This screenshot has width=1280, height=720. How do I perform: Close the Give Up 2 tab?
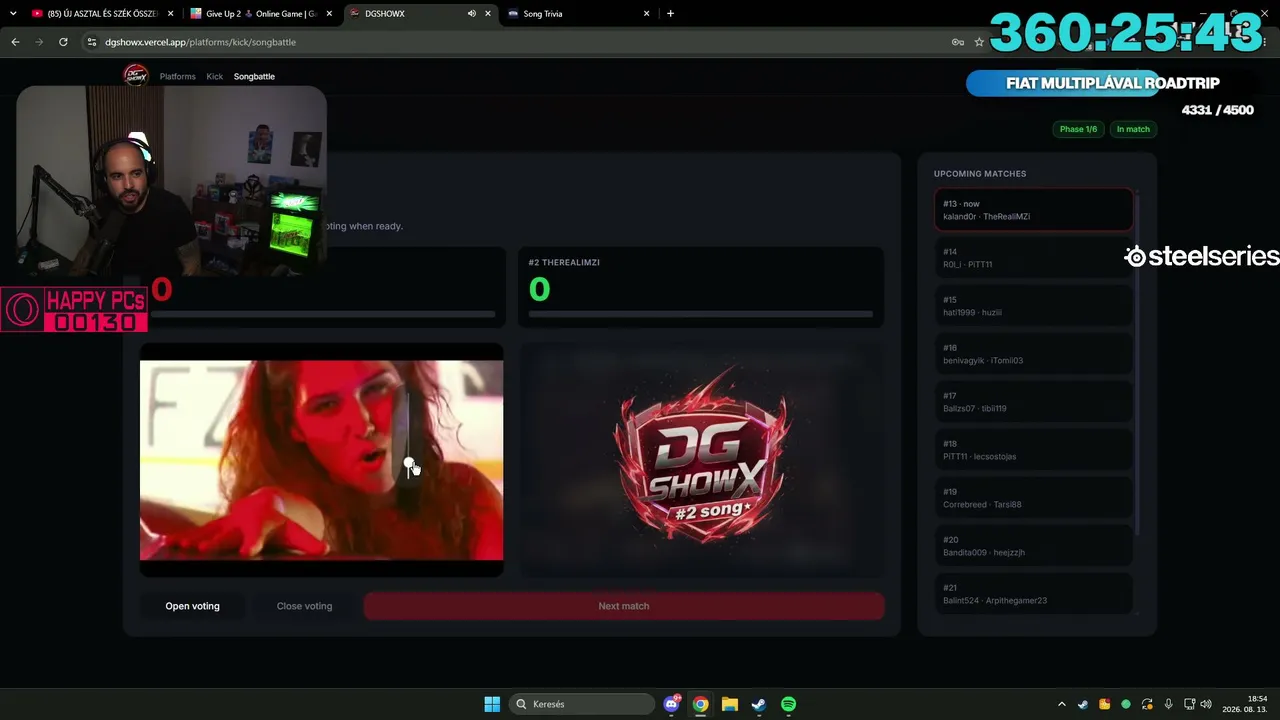click(328, 14)
